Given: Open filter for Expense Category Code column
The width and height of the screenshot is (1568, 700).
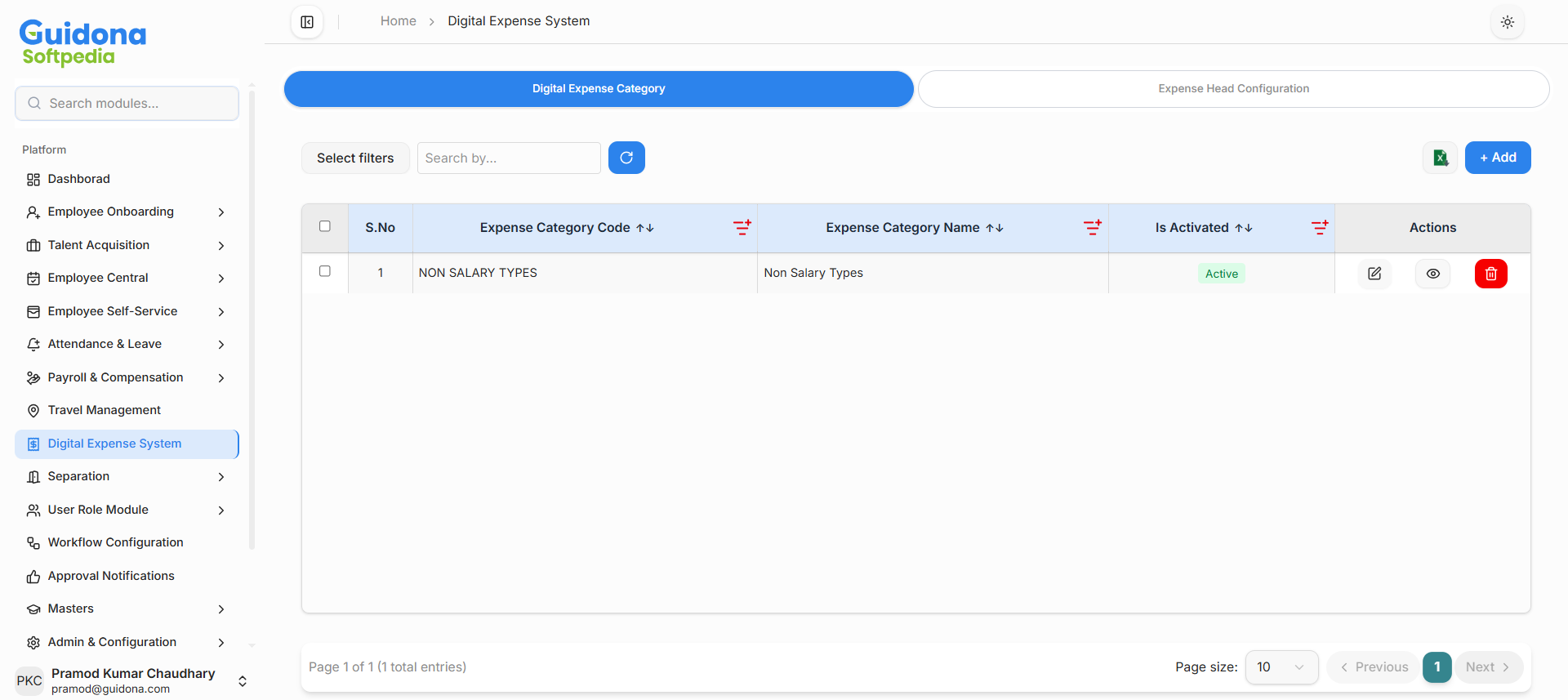Looking at the screenshot, I should [742, 227].
